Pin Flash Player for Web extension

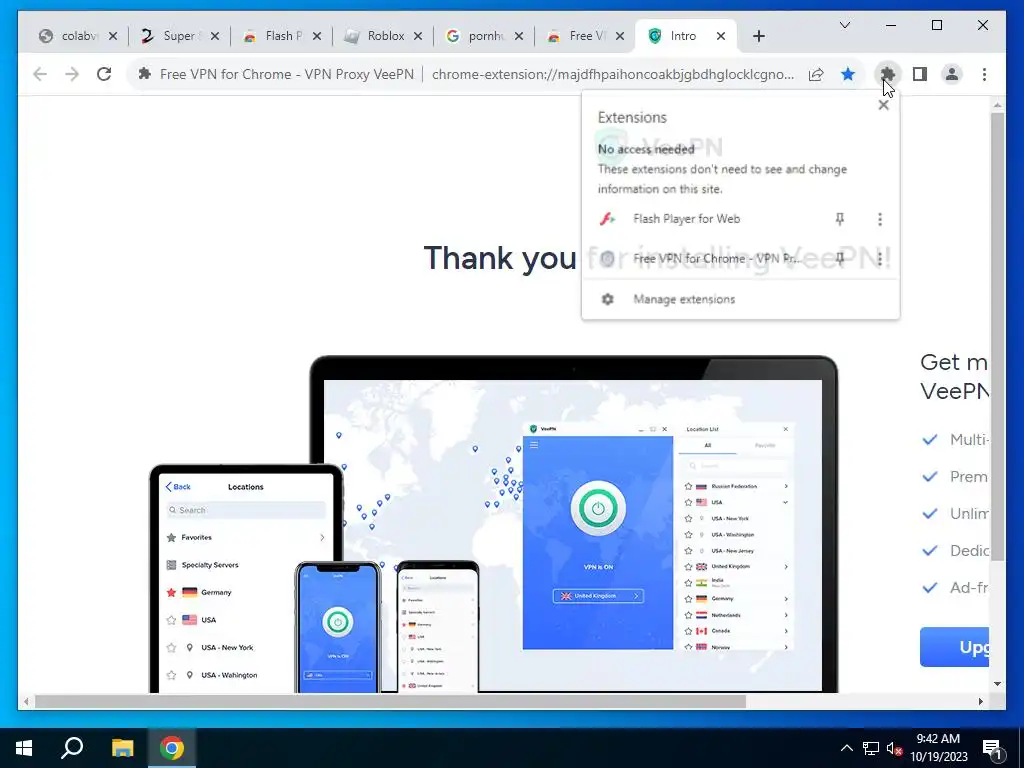[x=840, y=219]
